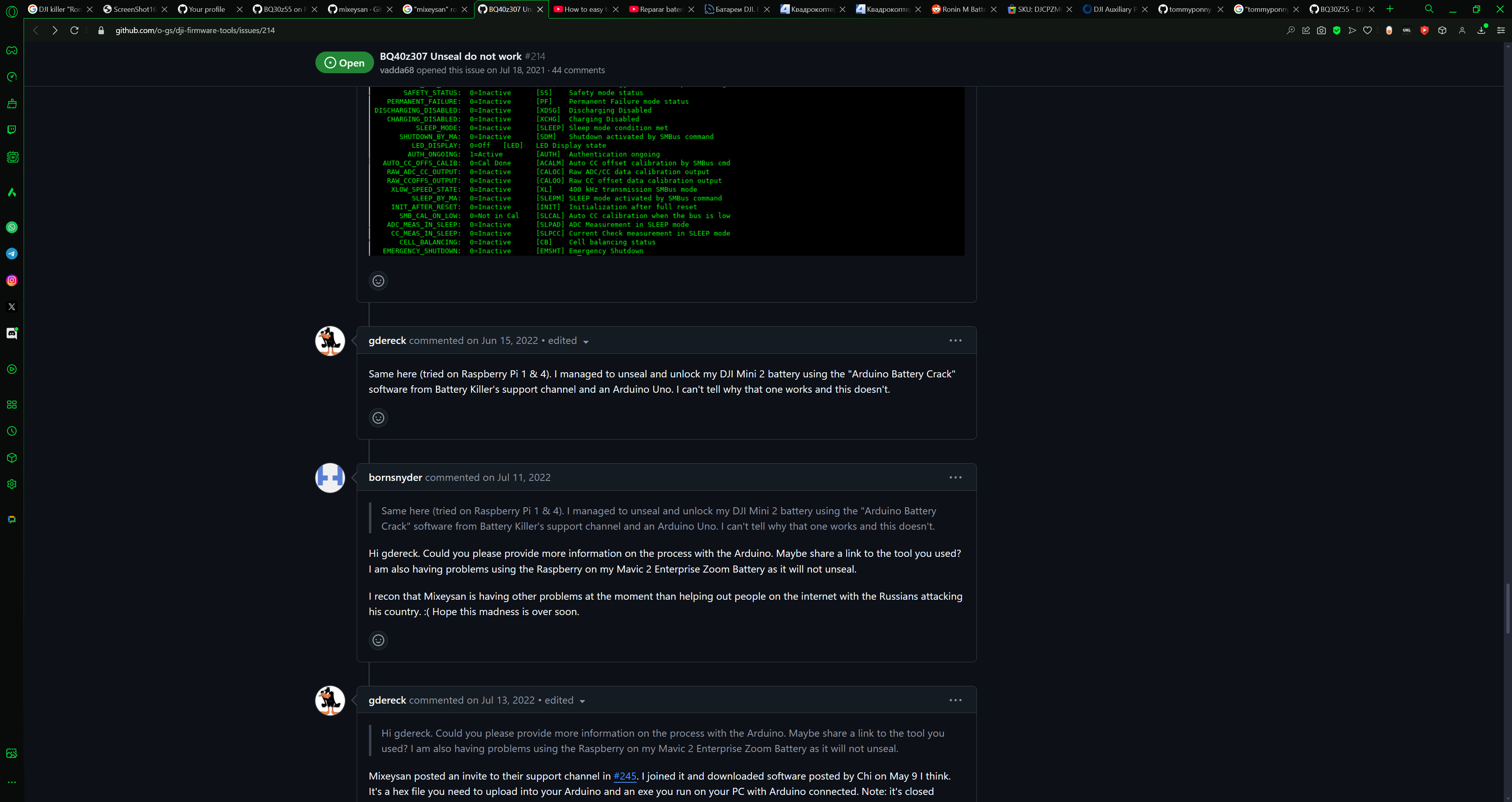The image size is (1512, 802).
Task: Open bornsnyder username link
Action: pos(395,478)
